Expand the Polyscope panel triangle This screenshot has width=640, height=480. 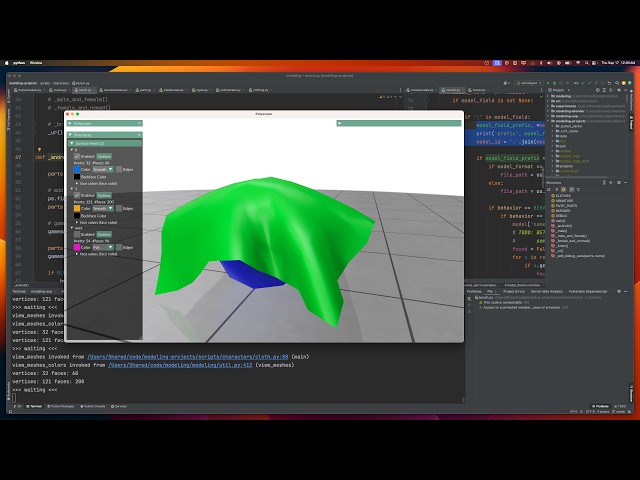point(70,123)
